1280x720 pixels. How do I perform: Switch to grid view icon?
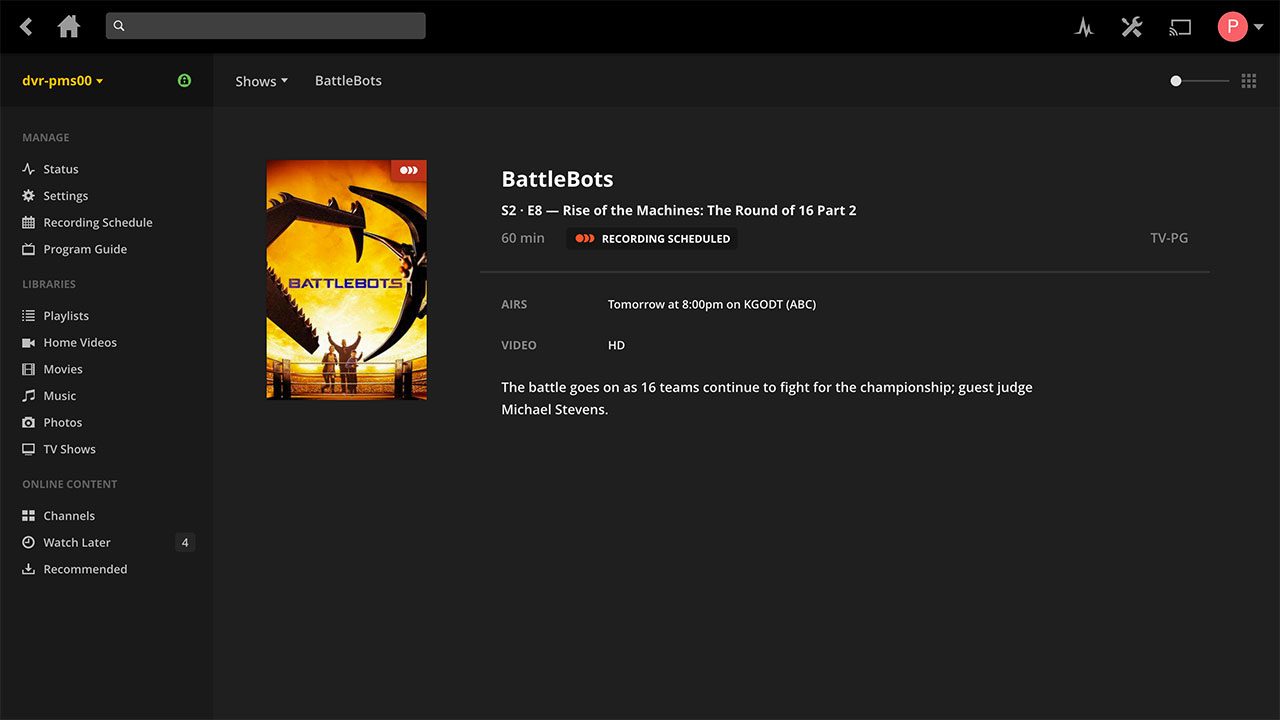[x=1249, y=81]
